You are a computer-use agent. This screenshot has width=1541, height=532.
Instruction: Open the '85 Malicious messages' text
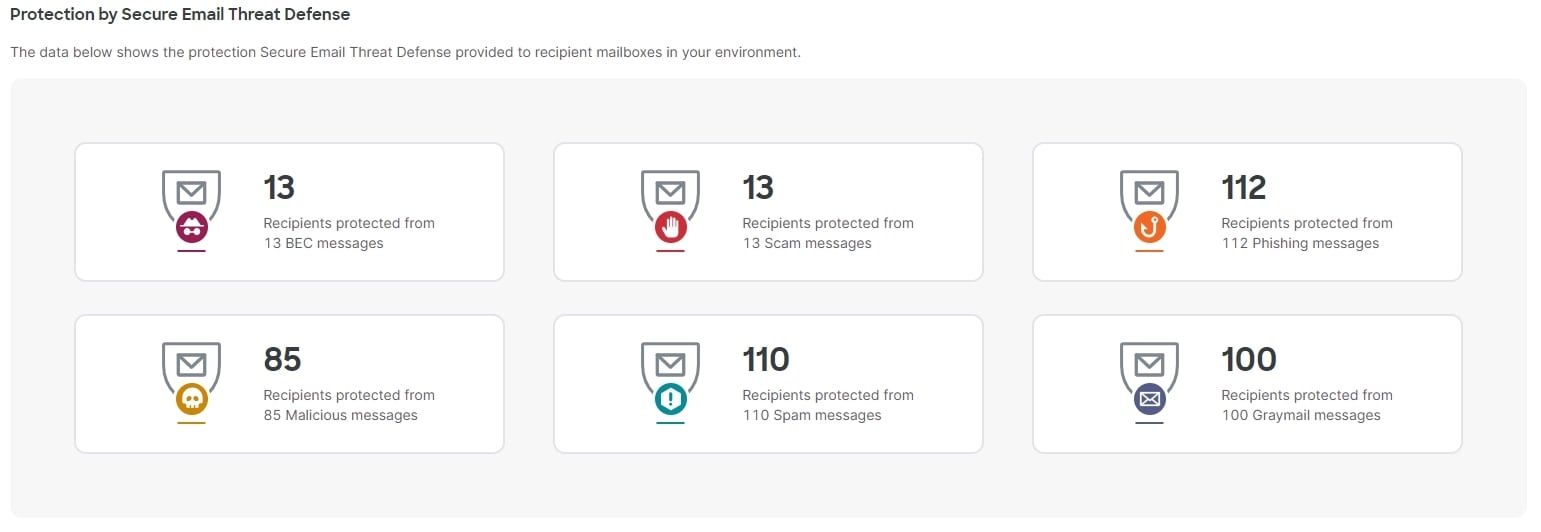tap(341, 415)
